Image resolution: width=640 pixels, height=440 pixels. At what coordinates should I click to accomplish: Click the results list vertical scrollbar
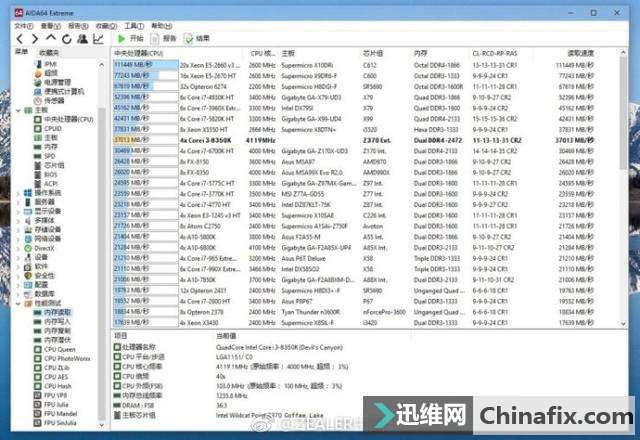pyautogui.click(x=623, y=113)
